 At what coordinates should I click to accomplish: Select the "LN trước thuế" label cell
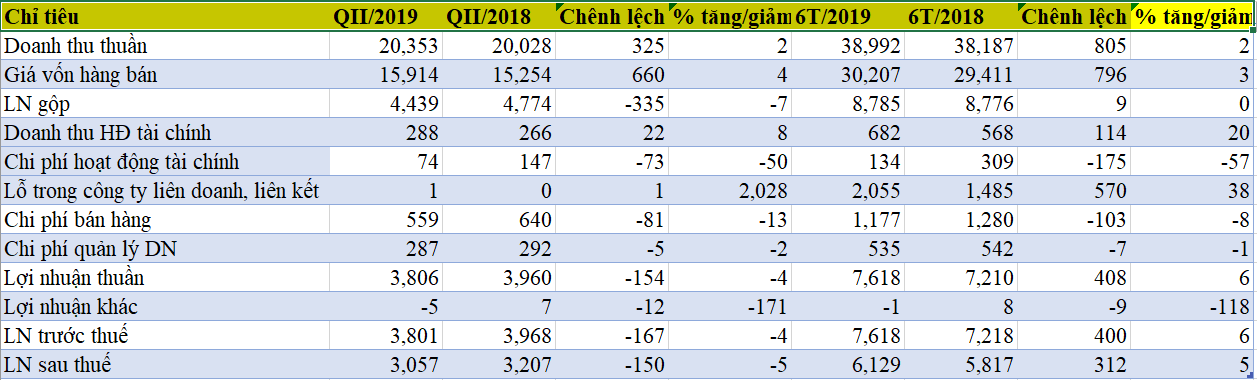pos(166,335)
